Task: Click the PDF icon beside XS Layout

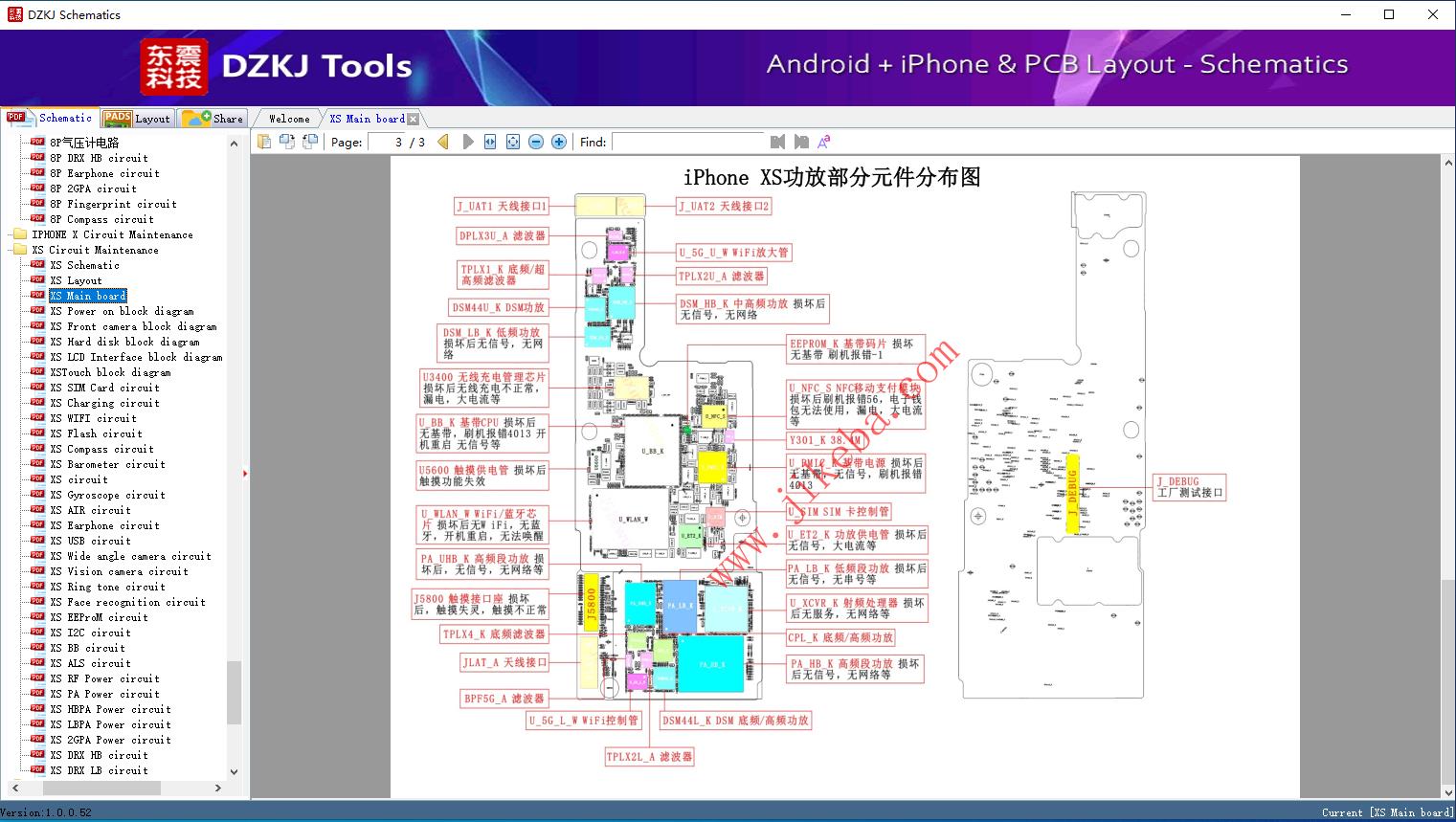Action: (x=37, y=280)
